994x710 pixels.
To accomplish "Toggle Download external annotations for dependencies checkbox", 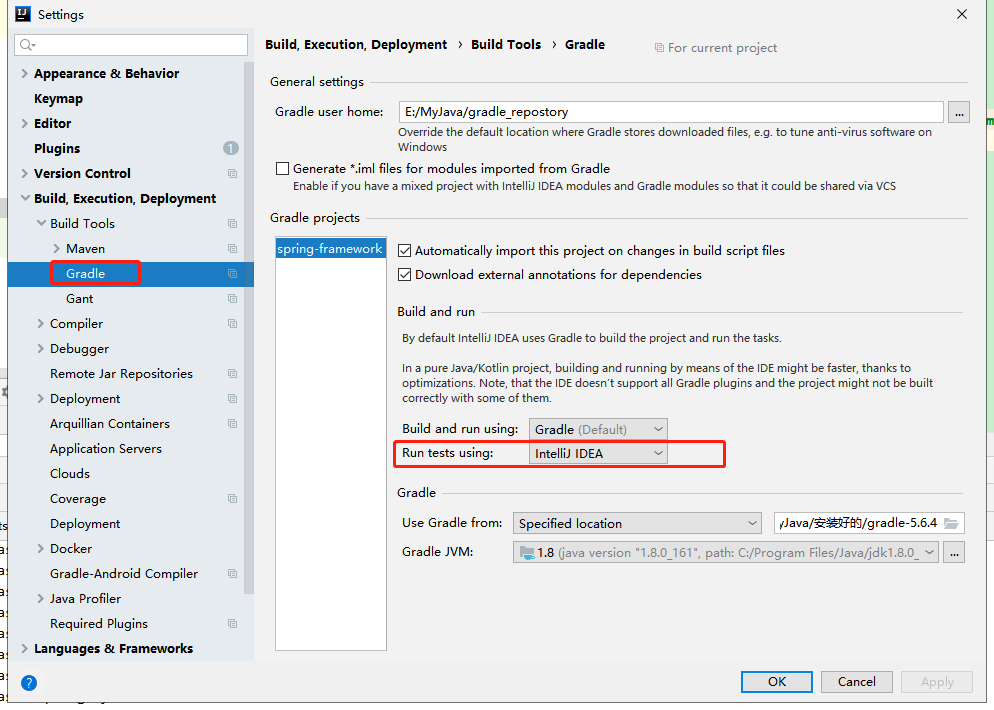I will tap(404, 274).
